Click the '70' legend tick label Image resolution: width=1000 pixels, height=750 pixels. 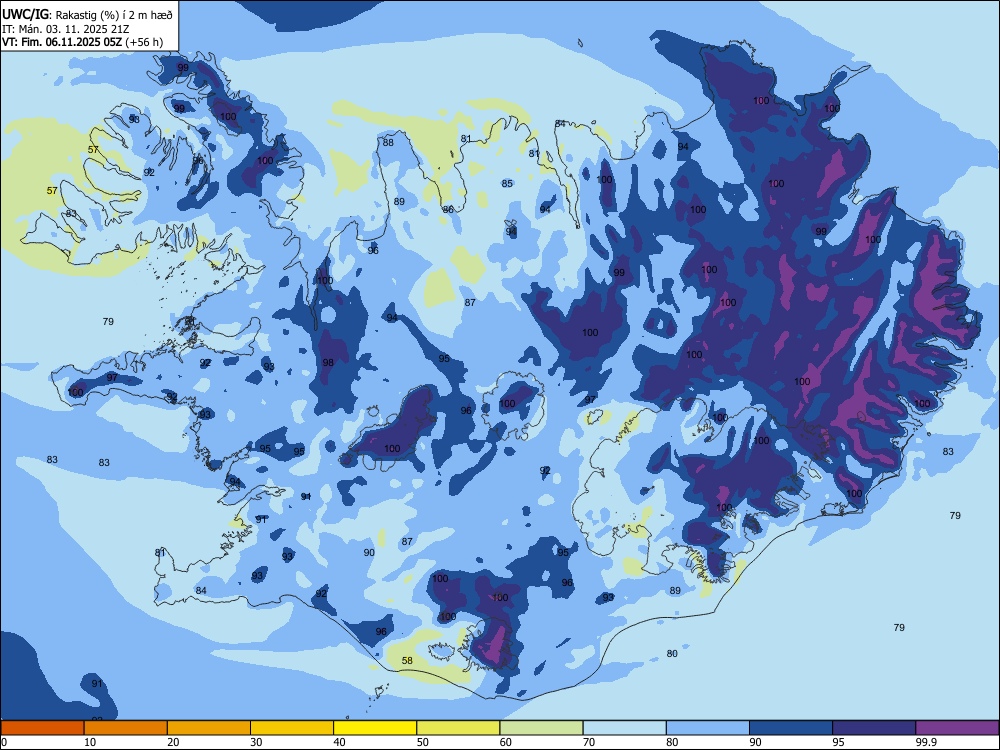click(x=589, y=742)
